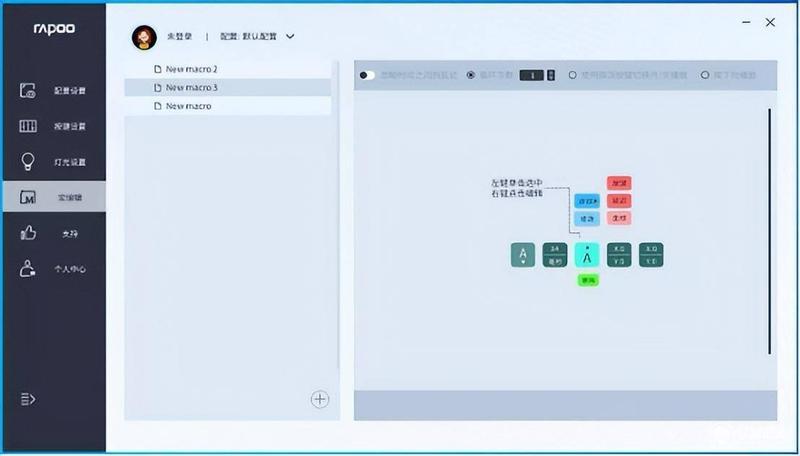This screenshot has height=456, width=800.
Task: Select the highlighted cyan A key-up block
Action: (x=587, y=255)
